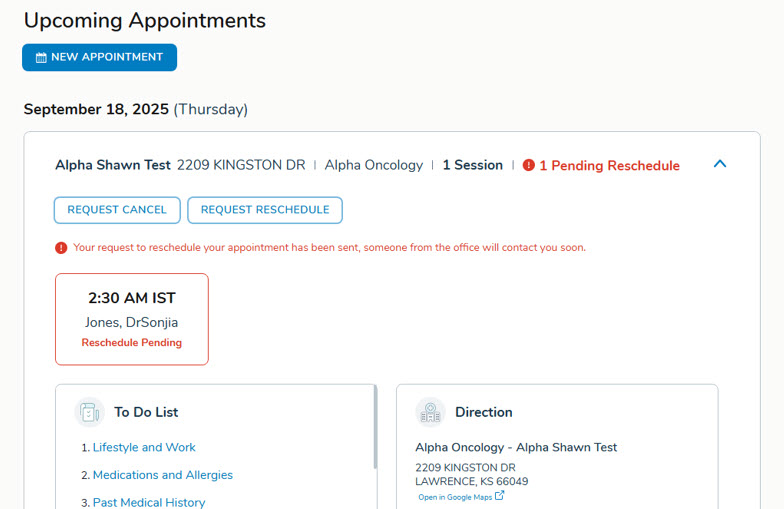
Task: Click the red alert icon beside Pending Reschedule
Action: 529,166
